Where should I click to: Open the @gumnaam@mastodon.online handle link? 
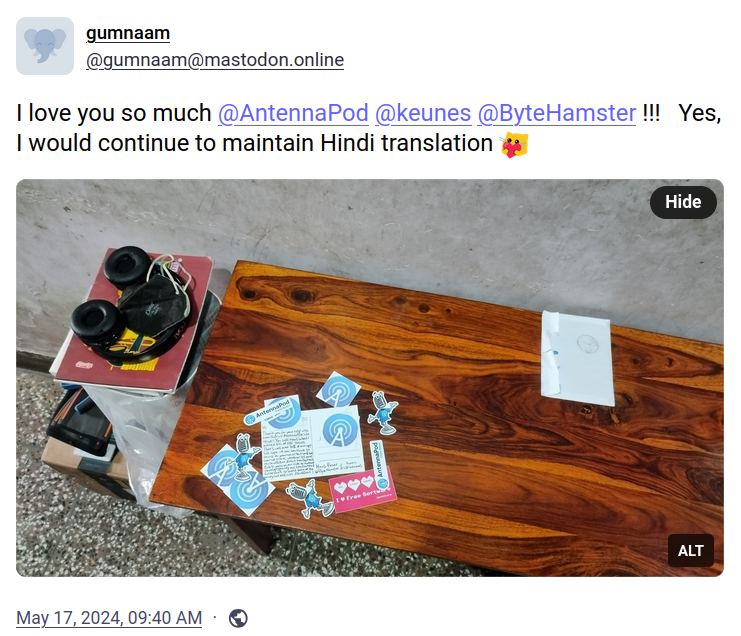click(215, 60)
